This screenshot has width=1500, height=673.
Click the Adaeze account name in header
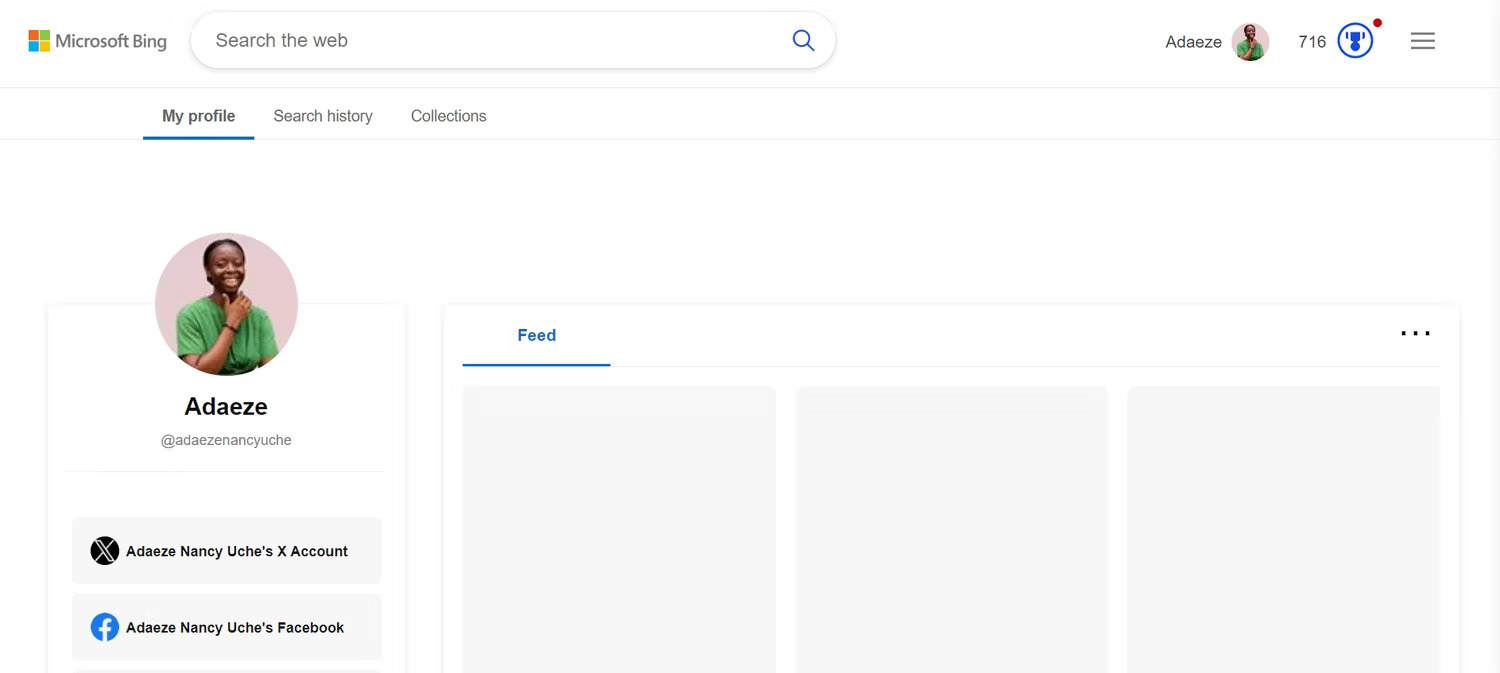coord(1193,42)
